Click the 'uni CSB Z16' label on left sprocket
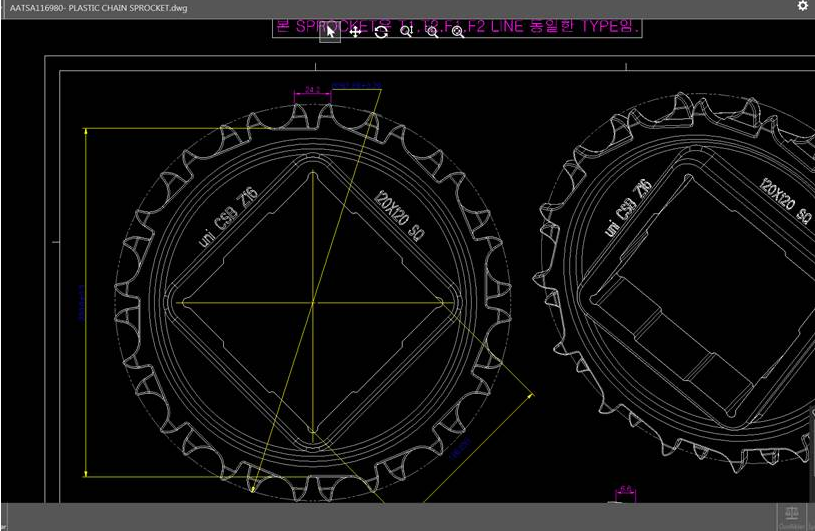The height and width of the screenshot is (531, 815). (x=228, y=217)
